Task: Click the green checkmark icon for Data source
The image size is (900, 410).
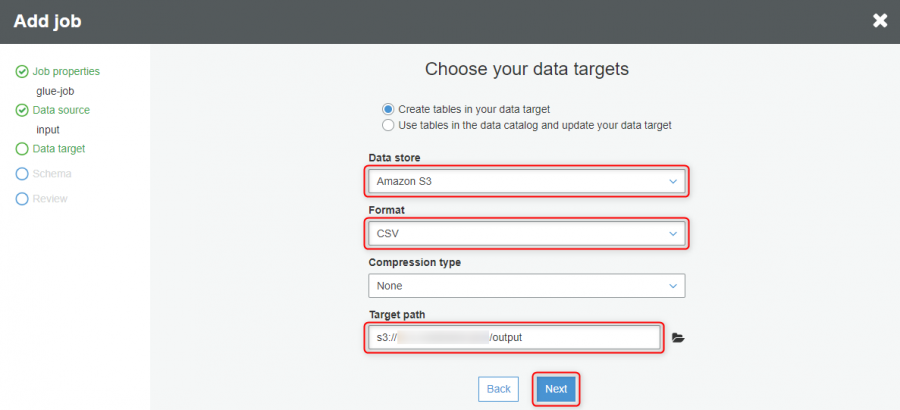Action: 22,110
